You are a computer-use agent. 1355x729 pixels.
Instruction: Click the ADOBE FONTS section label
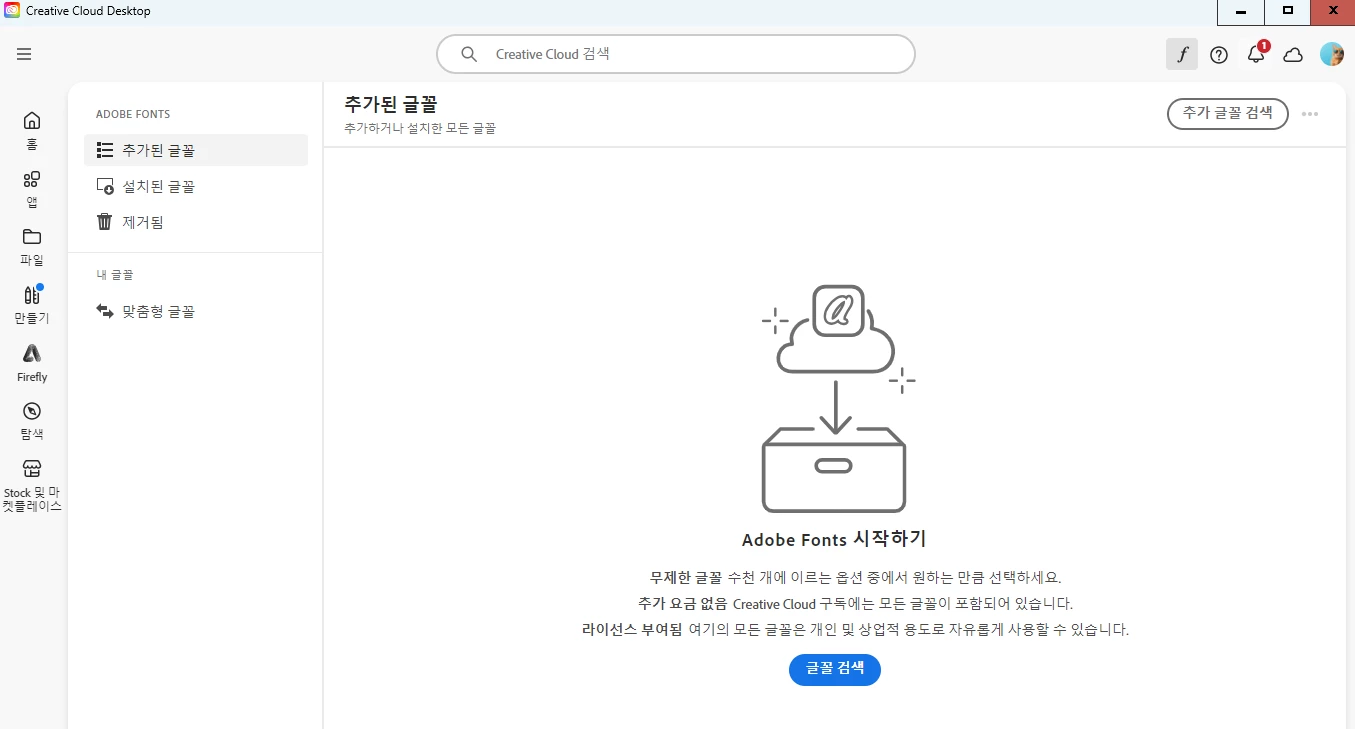coord(133,114)
